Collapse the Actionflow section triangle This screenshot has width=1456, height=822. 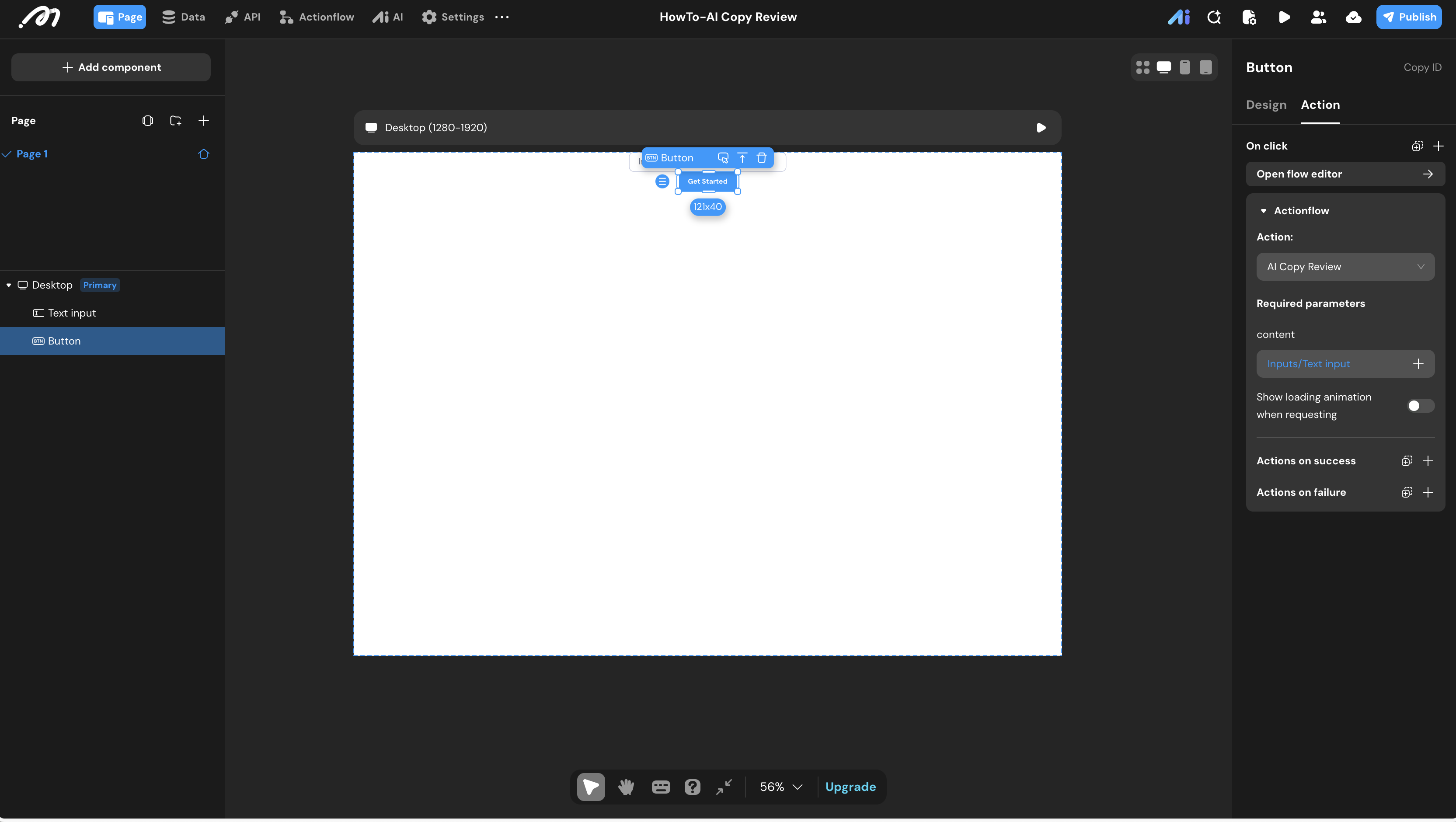tap(1263, 211)
